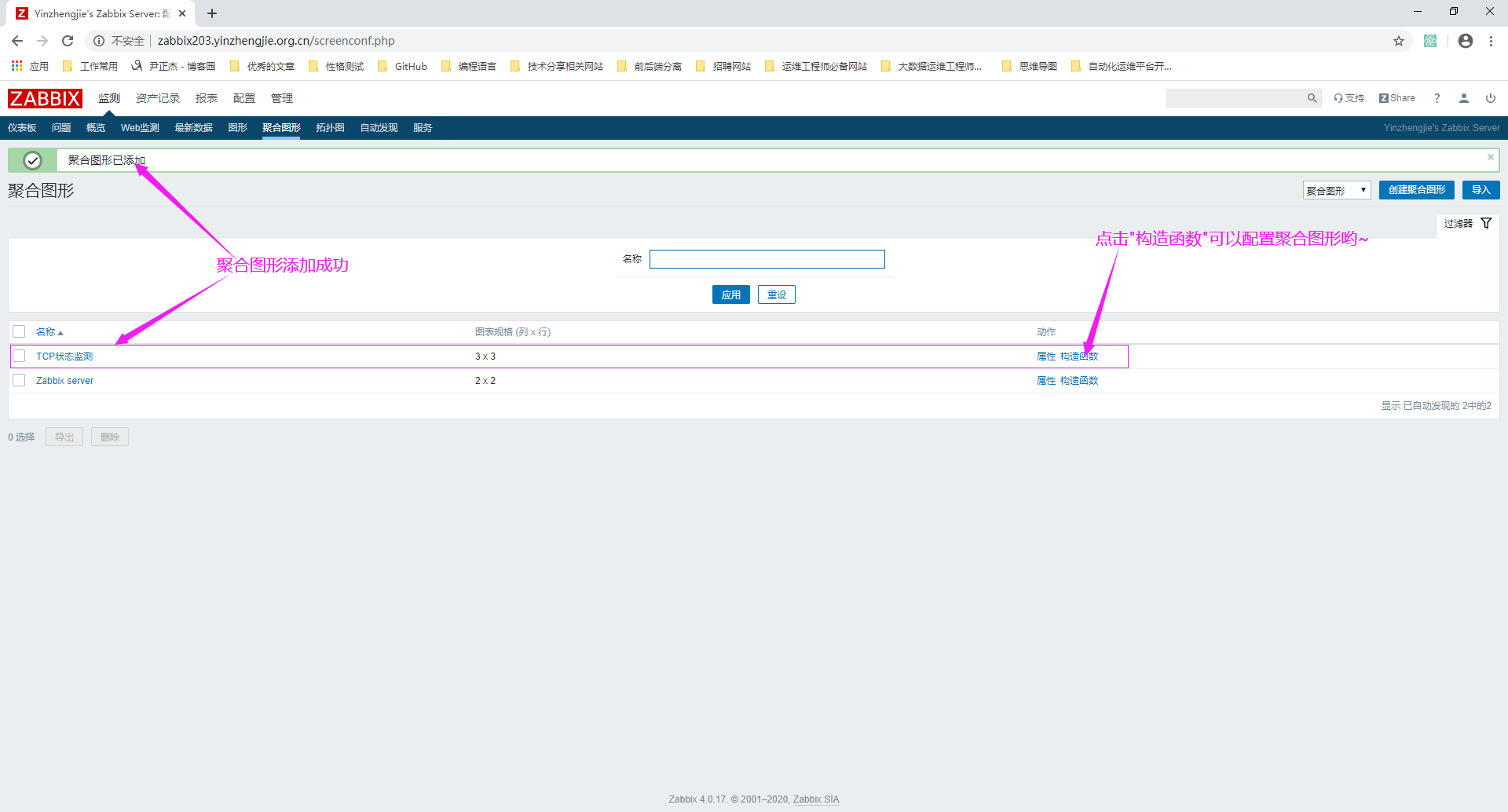This screenshot has width=1508, height=812.
Task: Switch to 图形 submenu tab
Action: 237,128
